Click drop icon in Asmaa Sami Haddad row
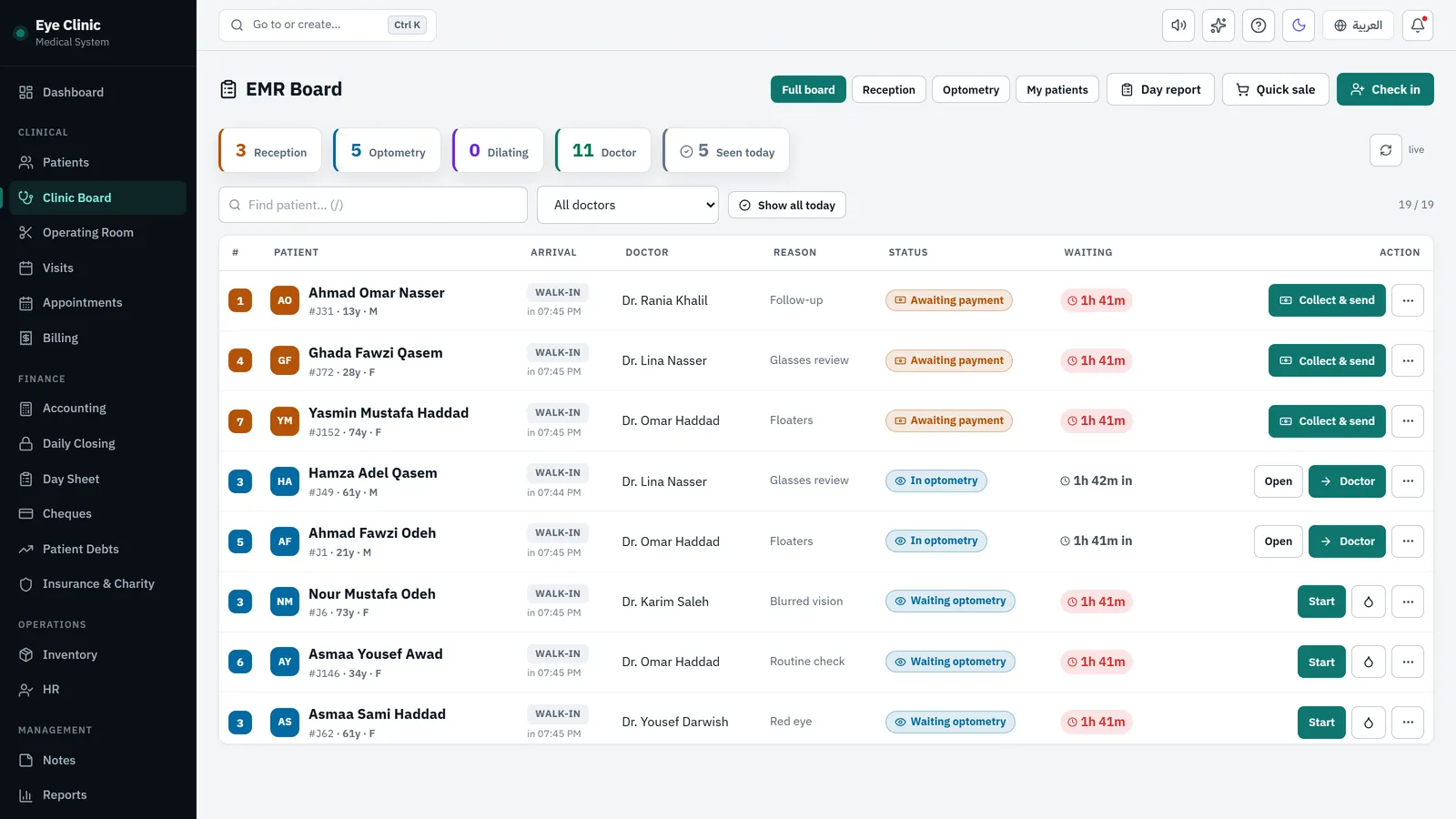The image size is (1456, 819). [1369, 723]
